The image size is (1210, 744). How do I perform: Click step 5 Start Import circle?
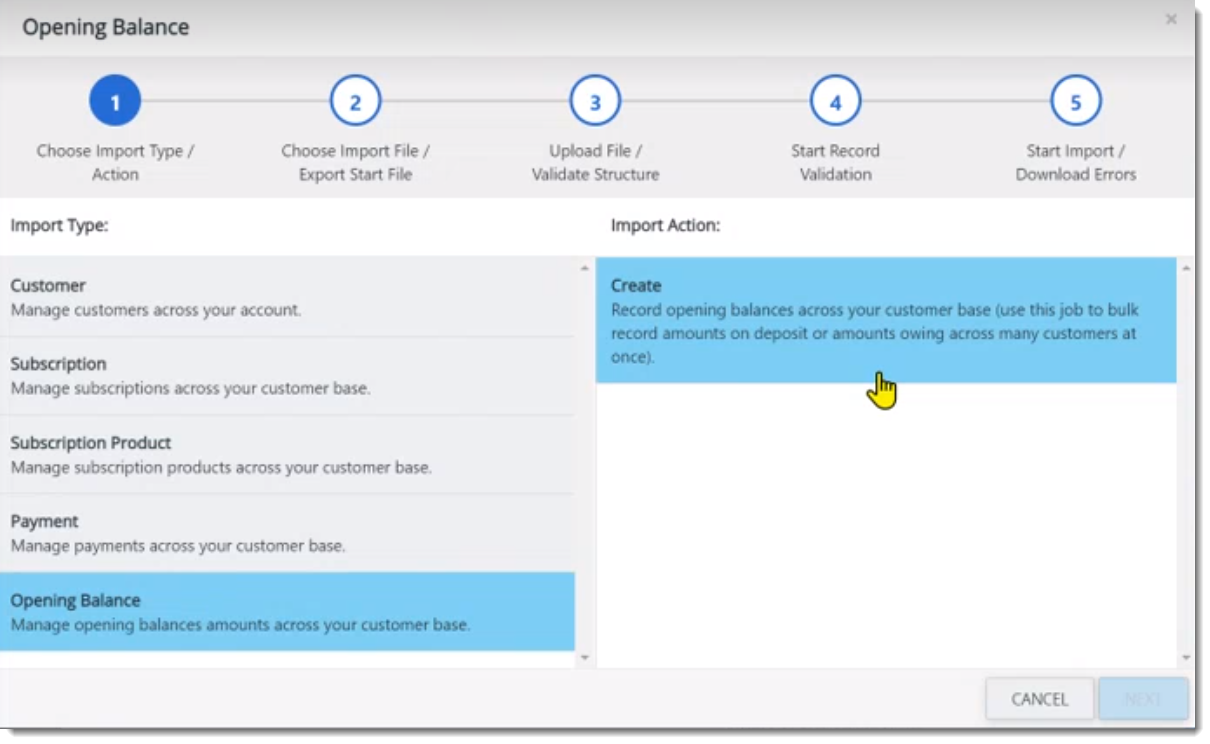pos(1075,101)
